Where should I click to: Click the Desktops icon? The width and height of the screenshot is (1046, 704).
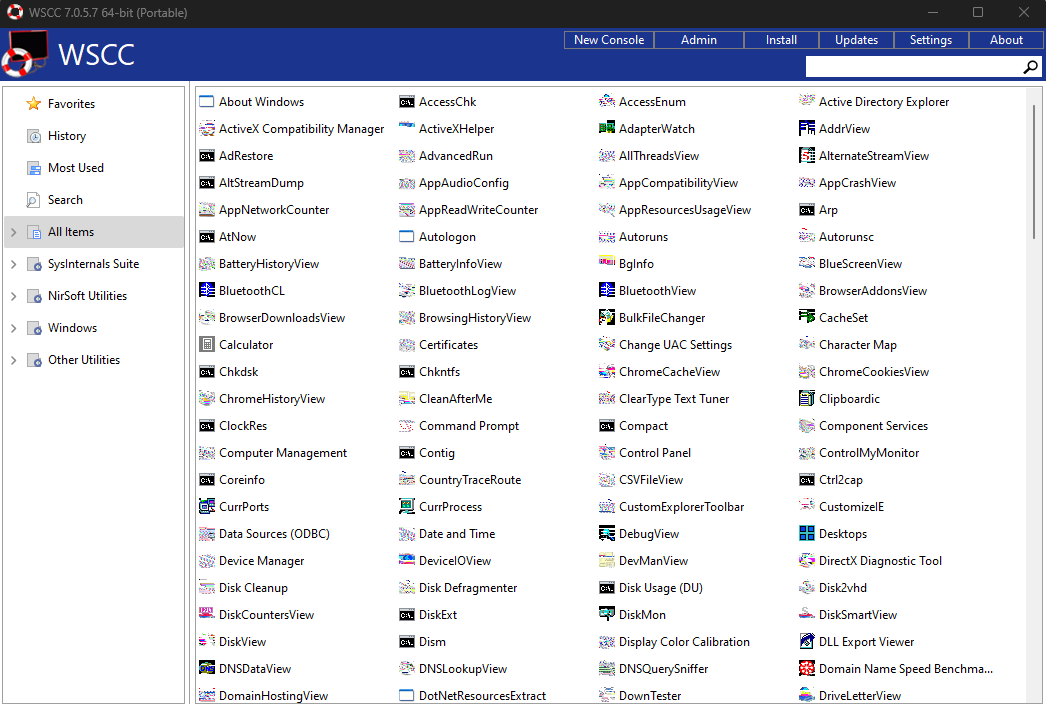pos(807,534)
